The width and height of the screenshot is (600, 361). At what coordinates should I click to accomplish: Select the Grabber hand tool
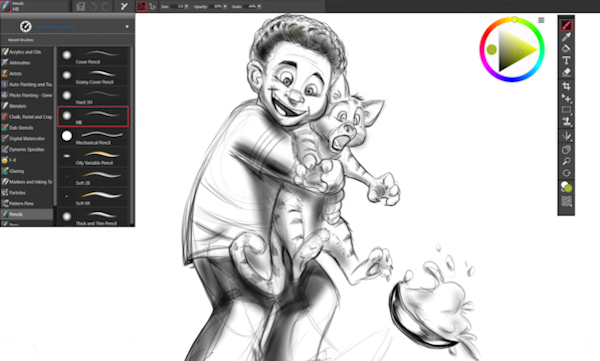[566, 149]
